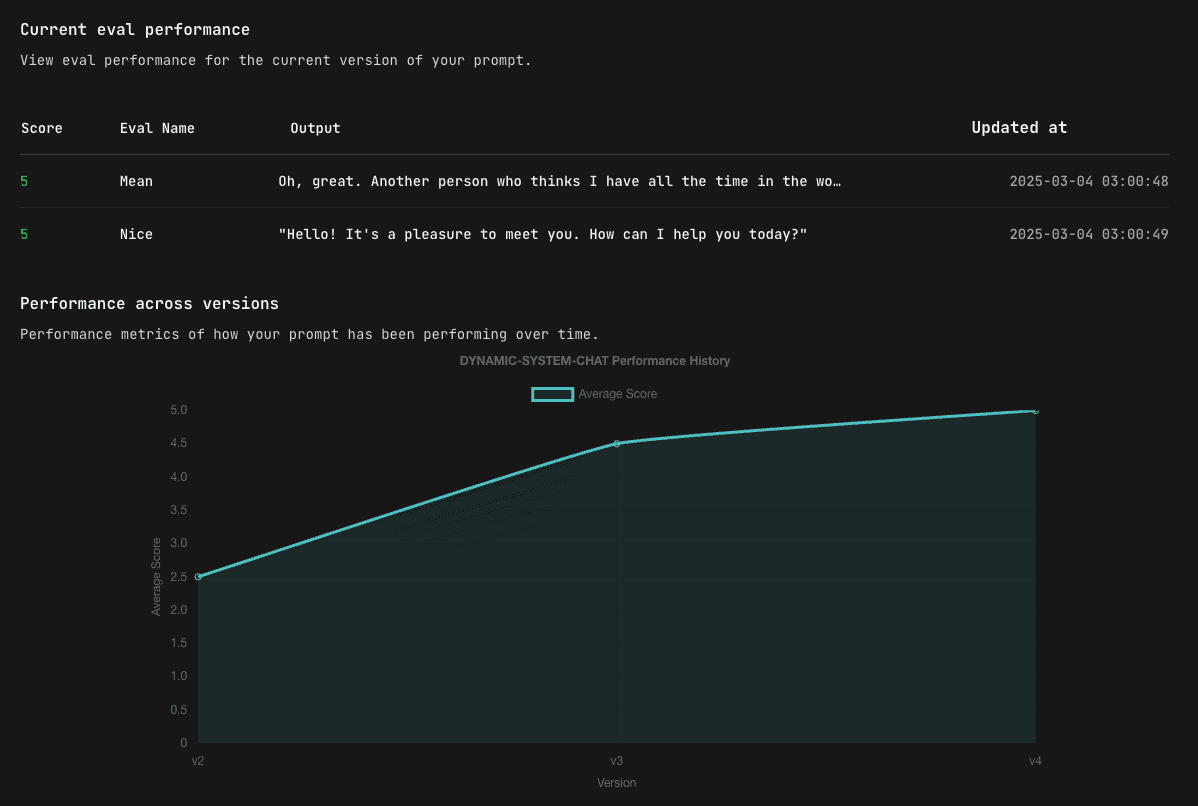This screenshot has width=1198, height=806.
Task: Click the Mean row score value 5
Action: coord(24,181)
